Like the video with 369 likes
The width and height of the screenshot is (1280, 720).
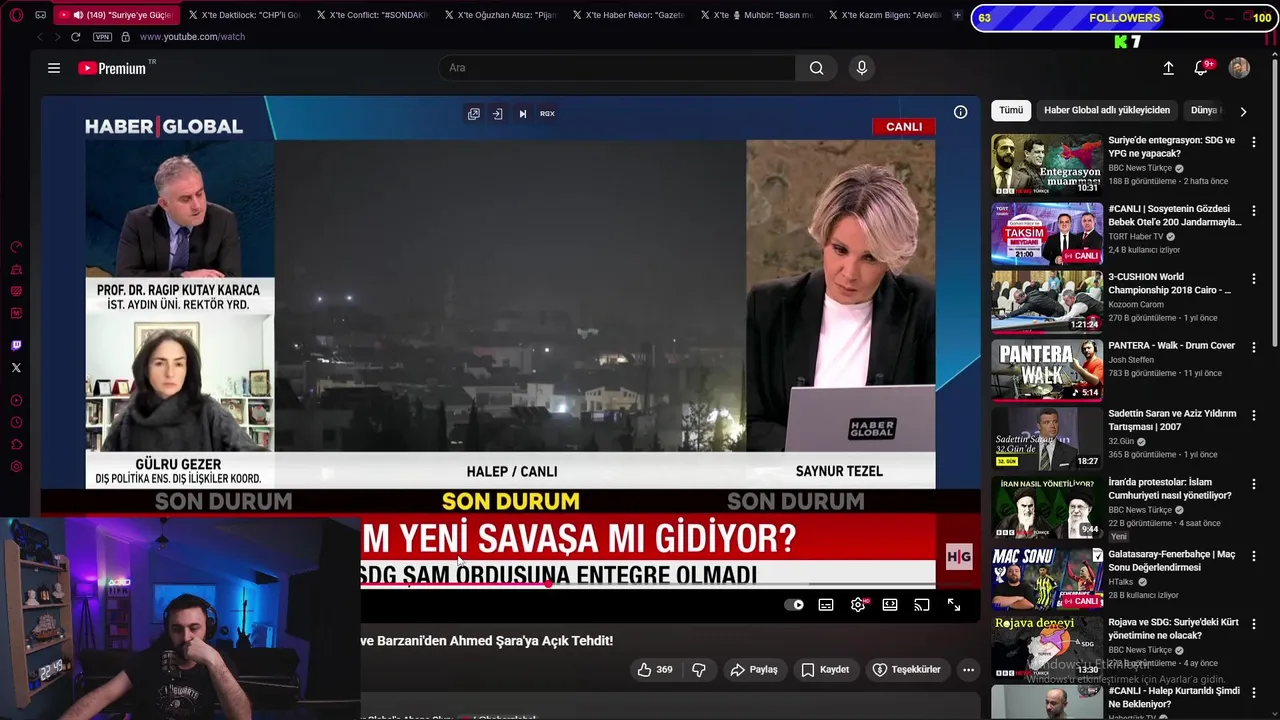pyautogui.click(x=655, y=670)
